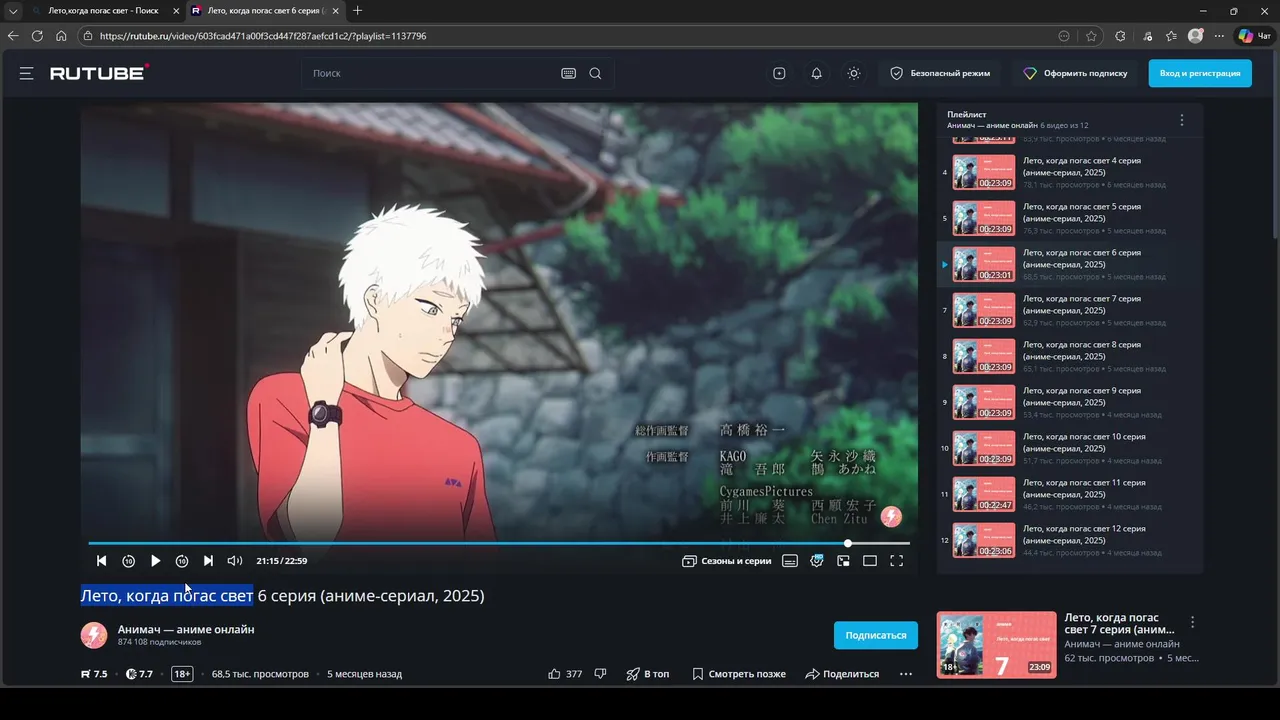Bookmark this page with star
The height and width of the screenshot is (720, 1280).
(1091, 36)
